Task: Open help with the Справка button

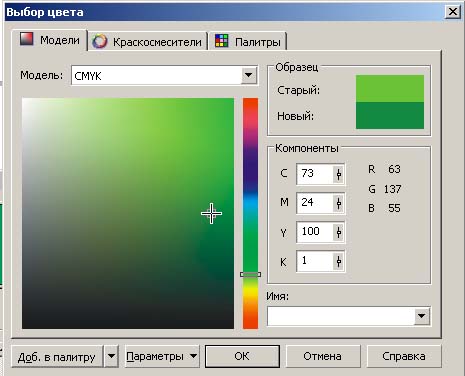Action: tap(404, 356)
